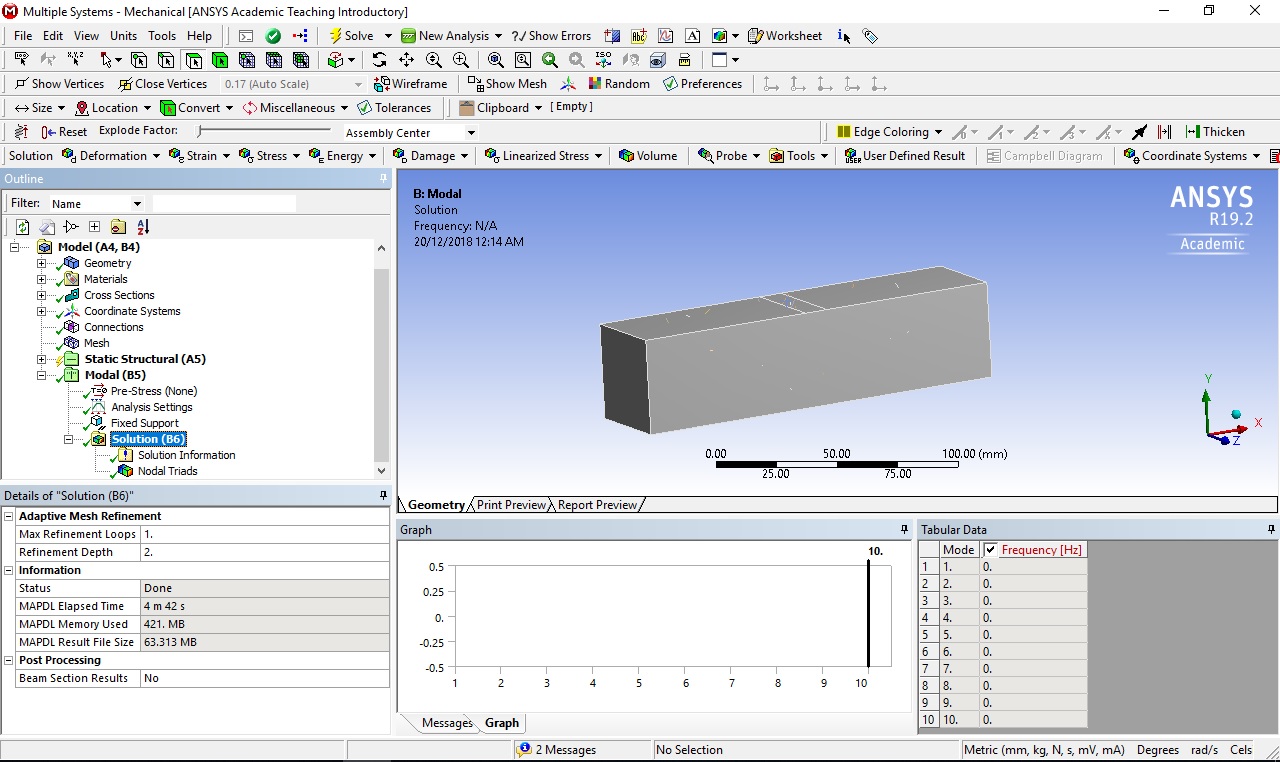Apply Random colors icon

pyautogui.click(x=618, y=84)
